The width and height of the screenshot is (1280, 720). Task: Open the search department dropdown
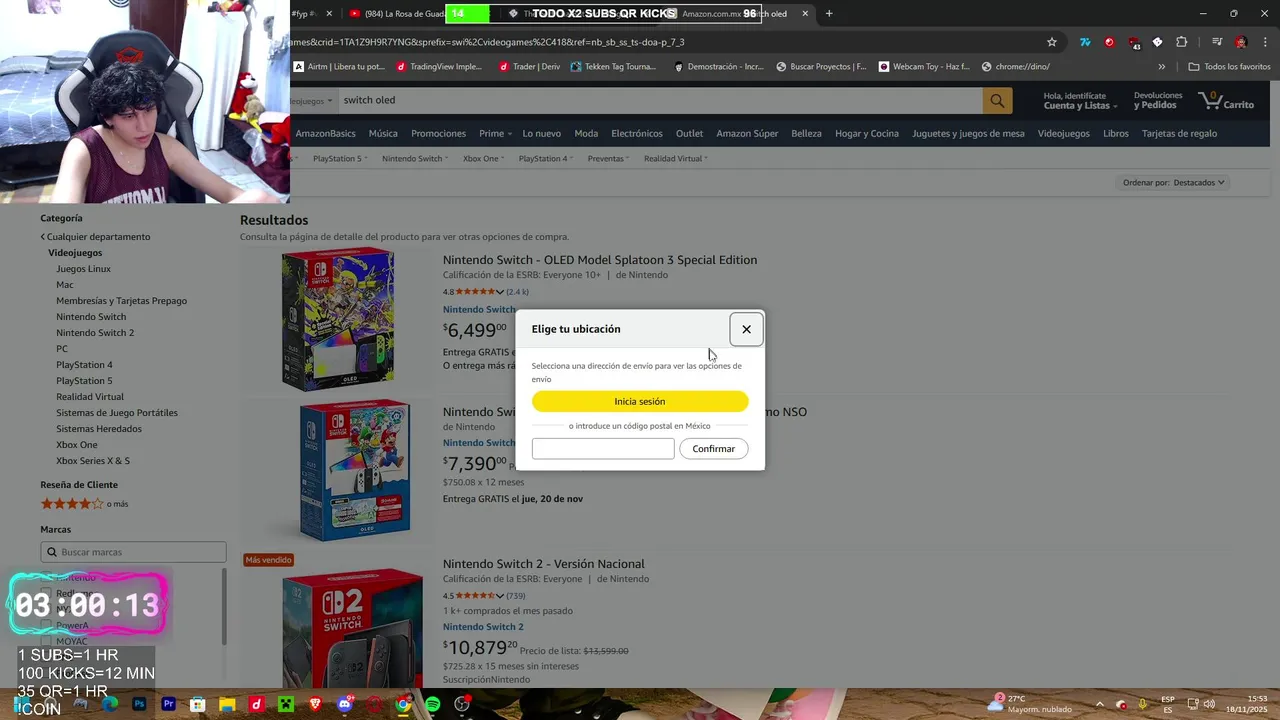(312, 100)
